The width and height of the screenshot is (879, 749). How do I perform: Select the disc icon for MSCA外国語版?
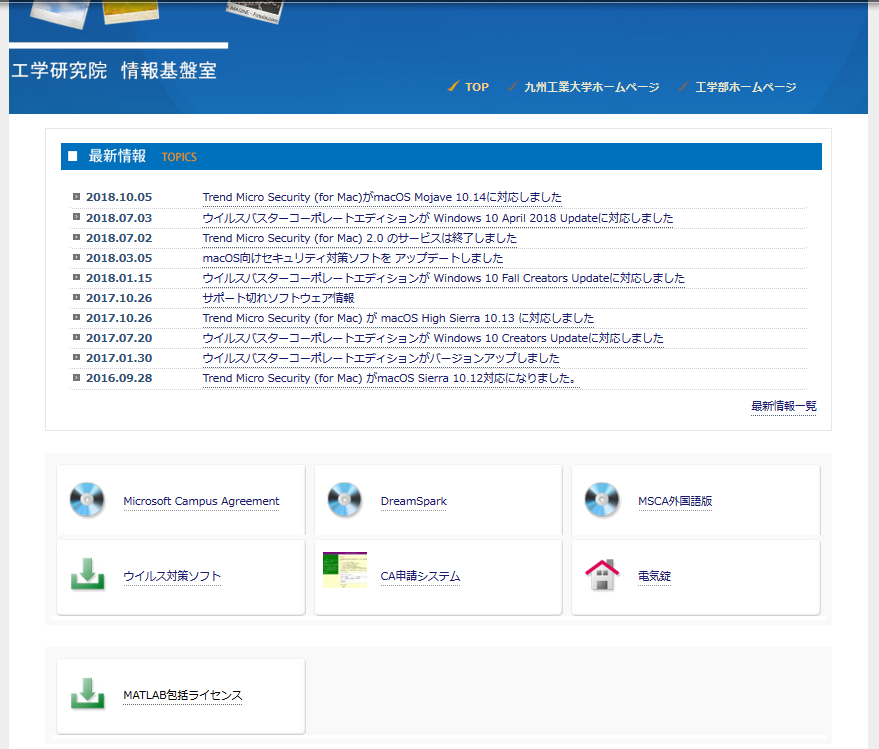point(601,500)
